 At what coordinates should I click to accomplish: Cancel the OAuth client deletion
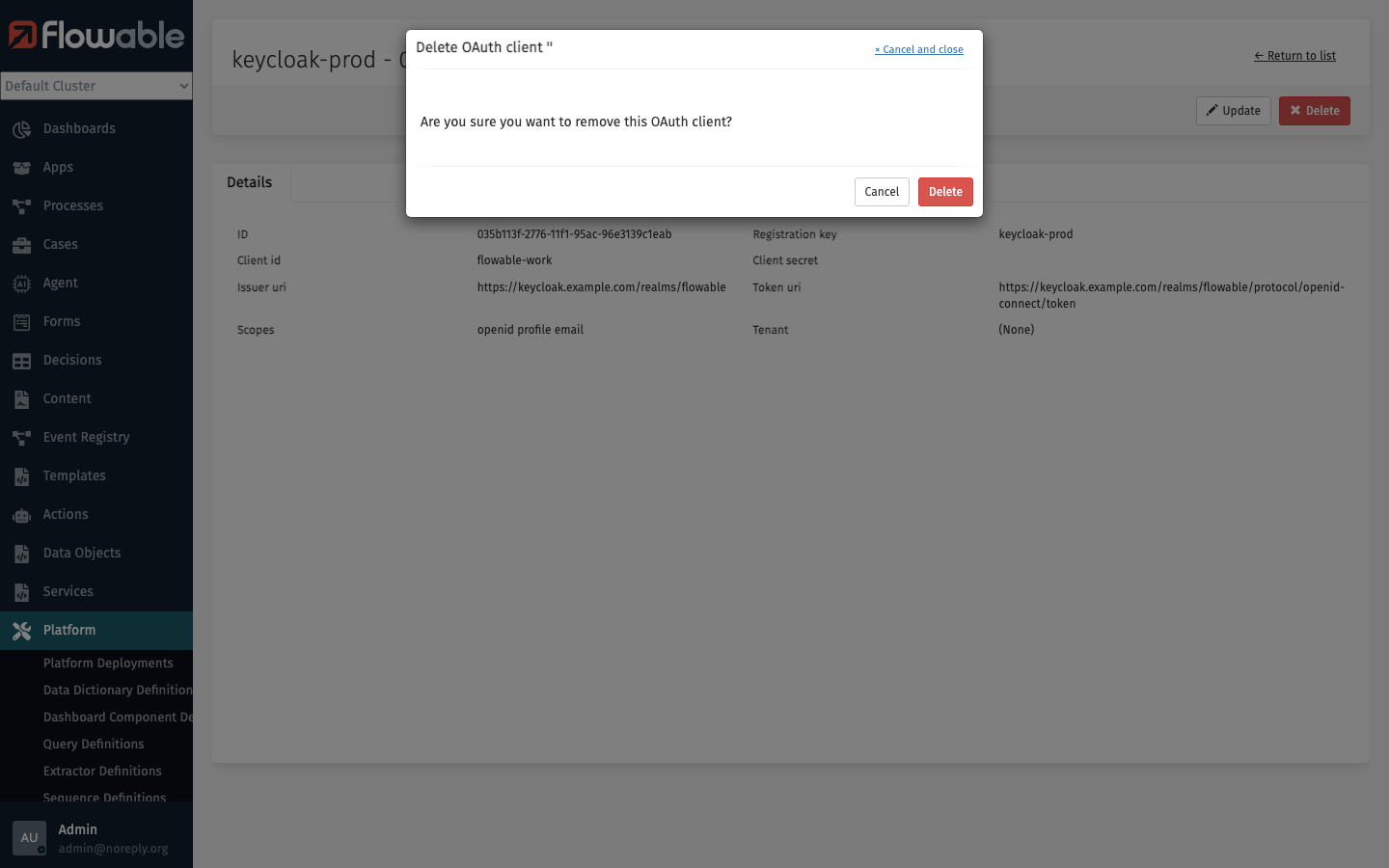click(881, 191)
